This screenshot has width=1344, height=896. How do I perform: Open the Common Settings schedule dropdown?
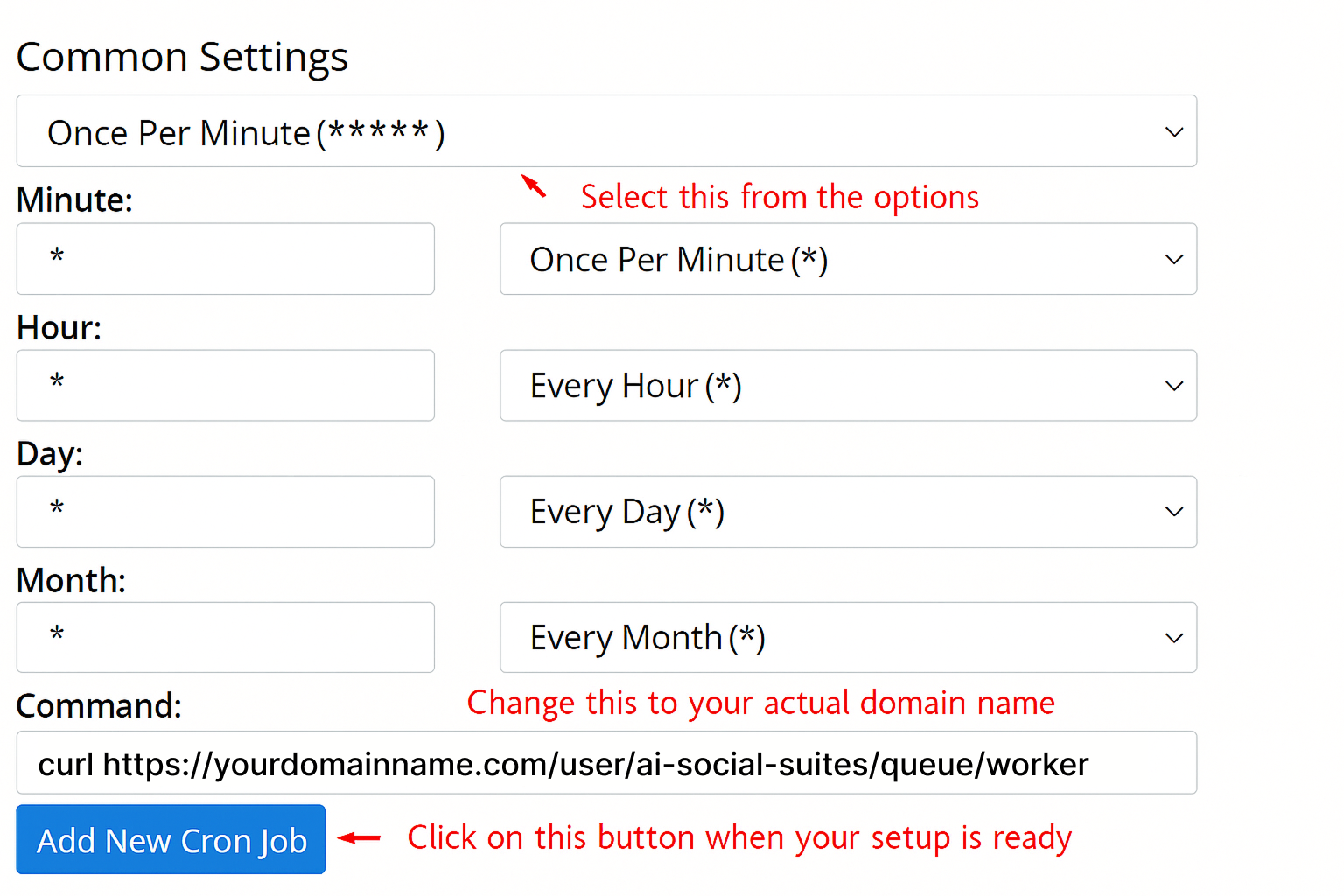pyautogui.click(x=606, y=131)
